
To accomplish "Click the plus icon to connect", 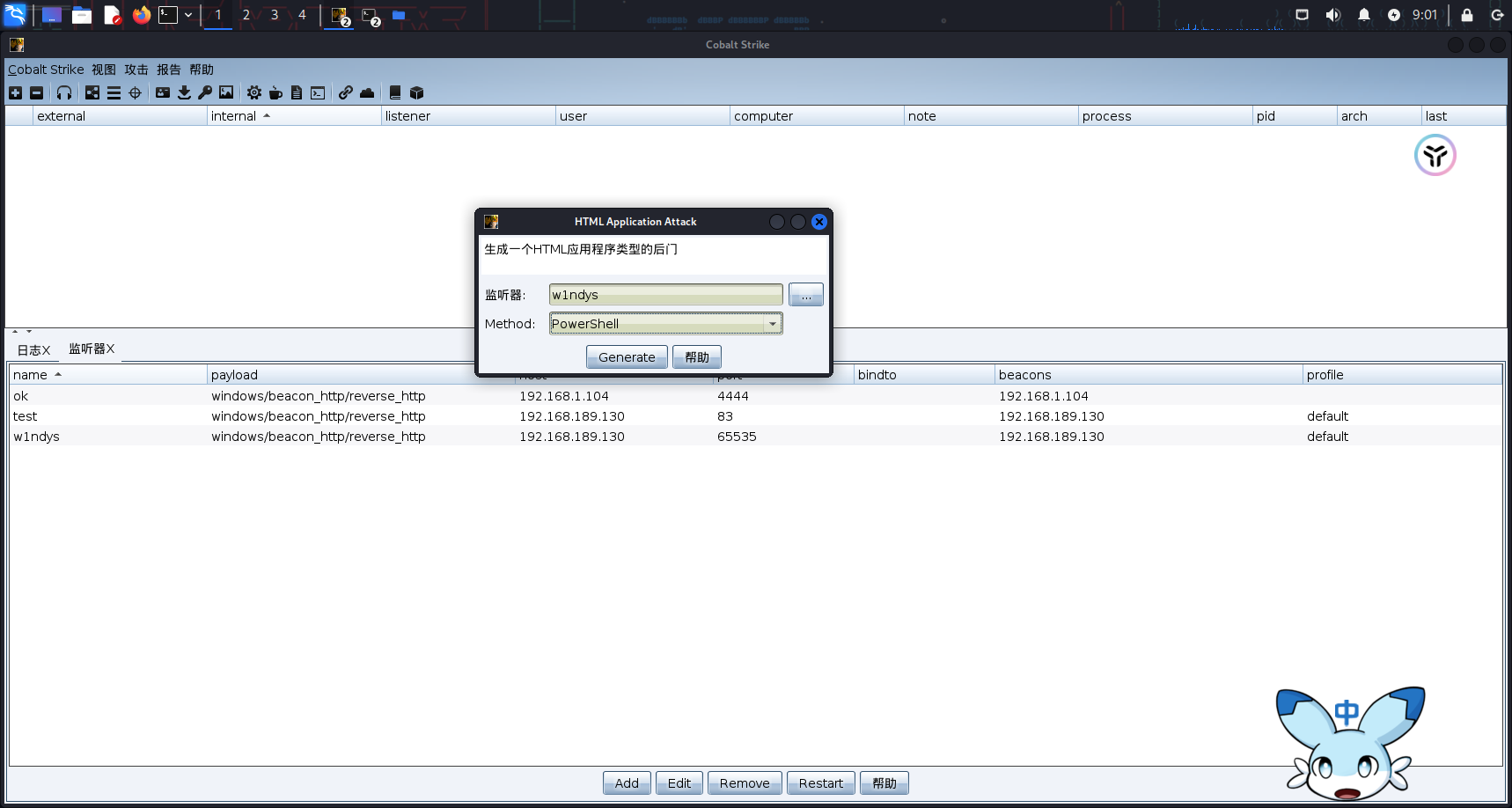I will tap(15, 92).
